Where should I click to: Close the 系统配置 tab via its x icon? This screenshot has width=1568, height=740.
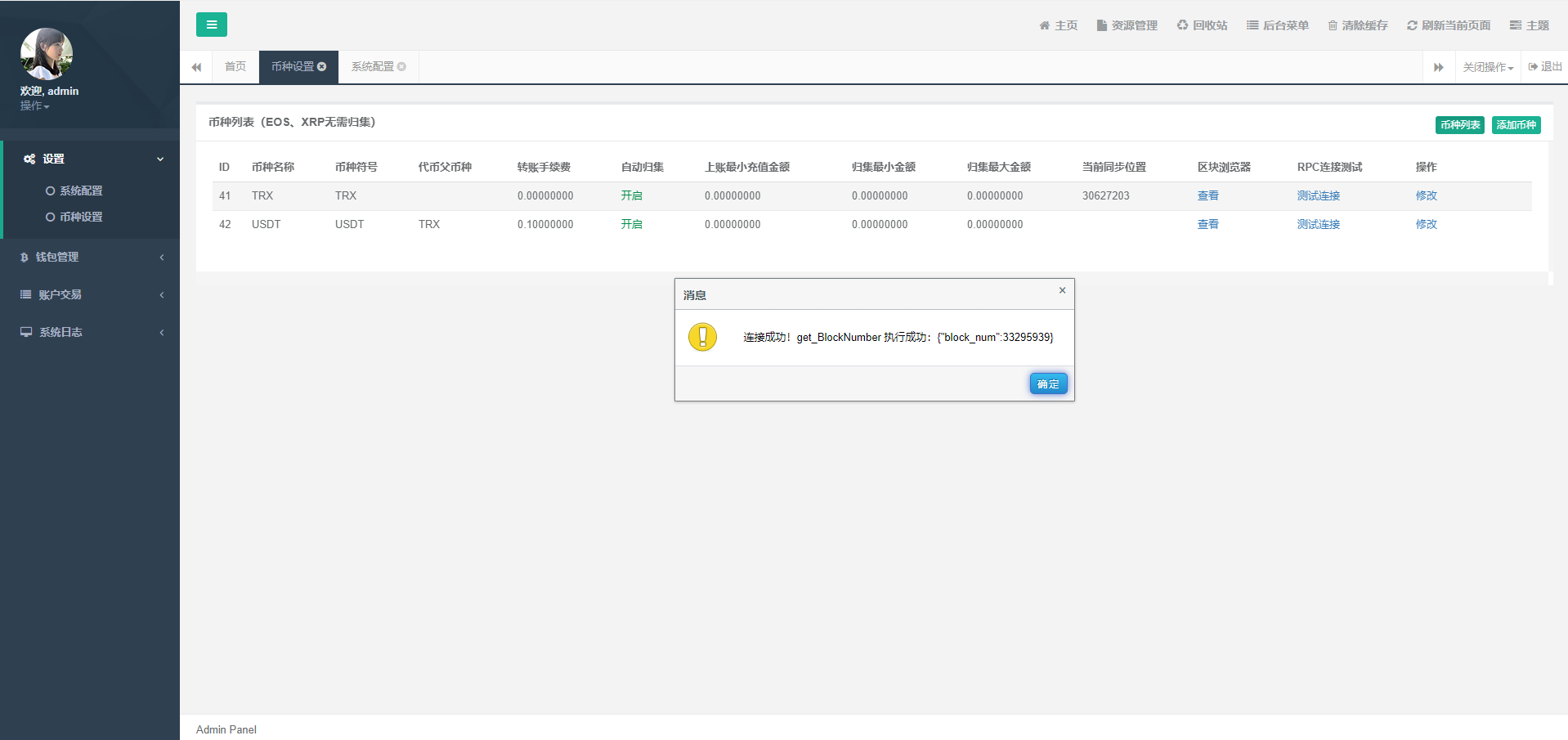tap(401, 67)
